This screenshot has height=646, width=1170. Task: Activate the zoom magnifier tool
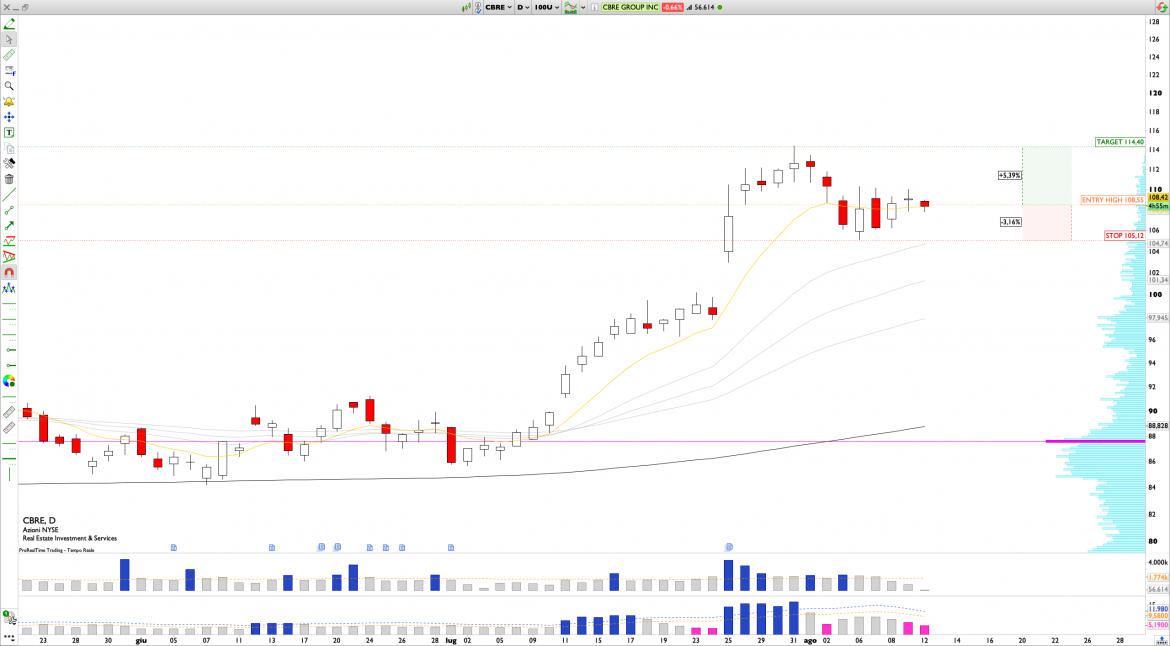[9, 86]
